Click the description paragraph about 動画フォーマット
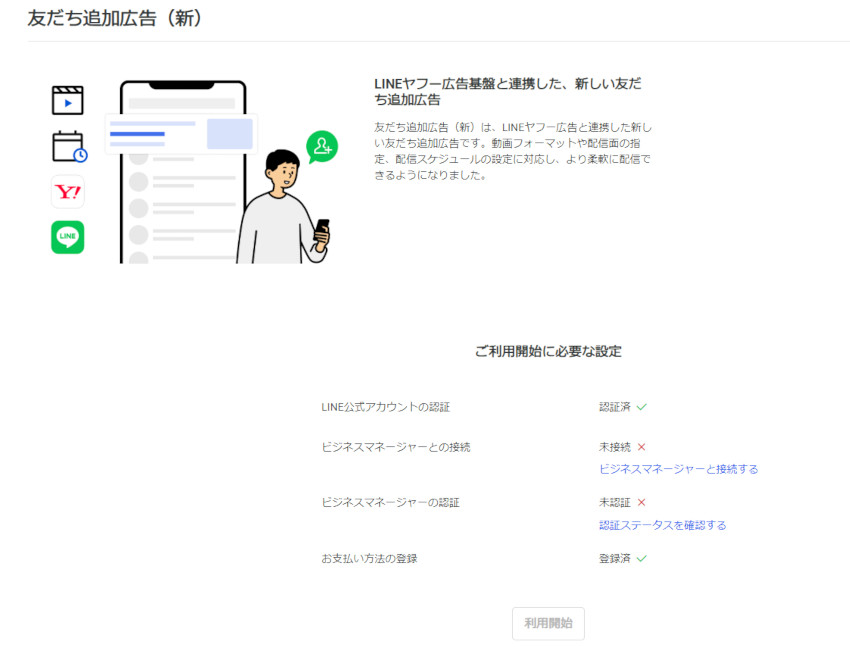850x647 pixels. point(513,151)
